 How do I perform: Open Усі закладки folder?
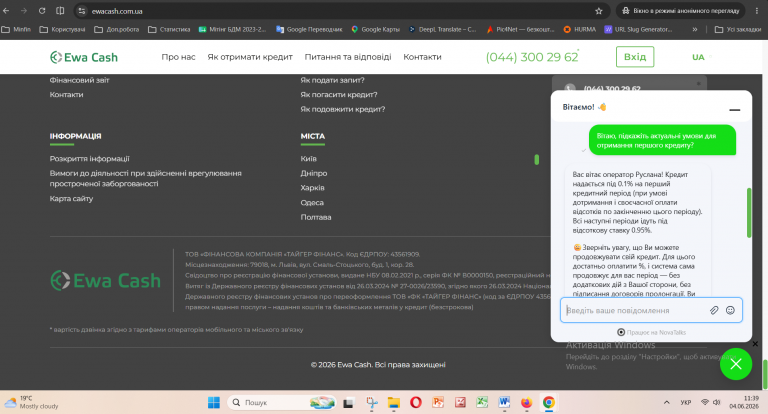pyautogui.click(x=738, y=29)
